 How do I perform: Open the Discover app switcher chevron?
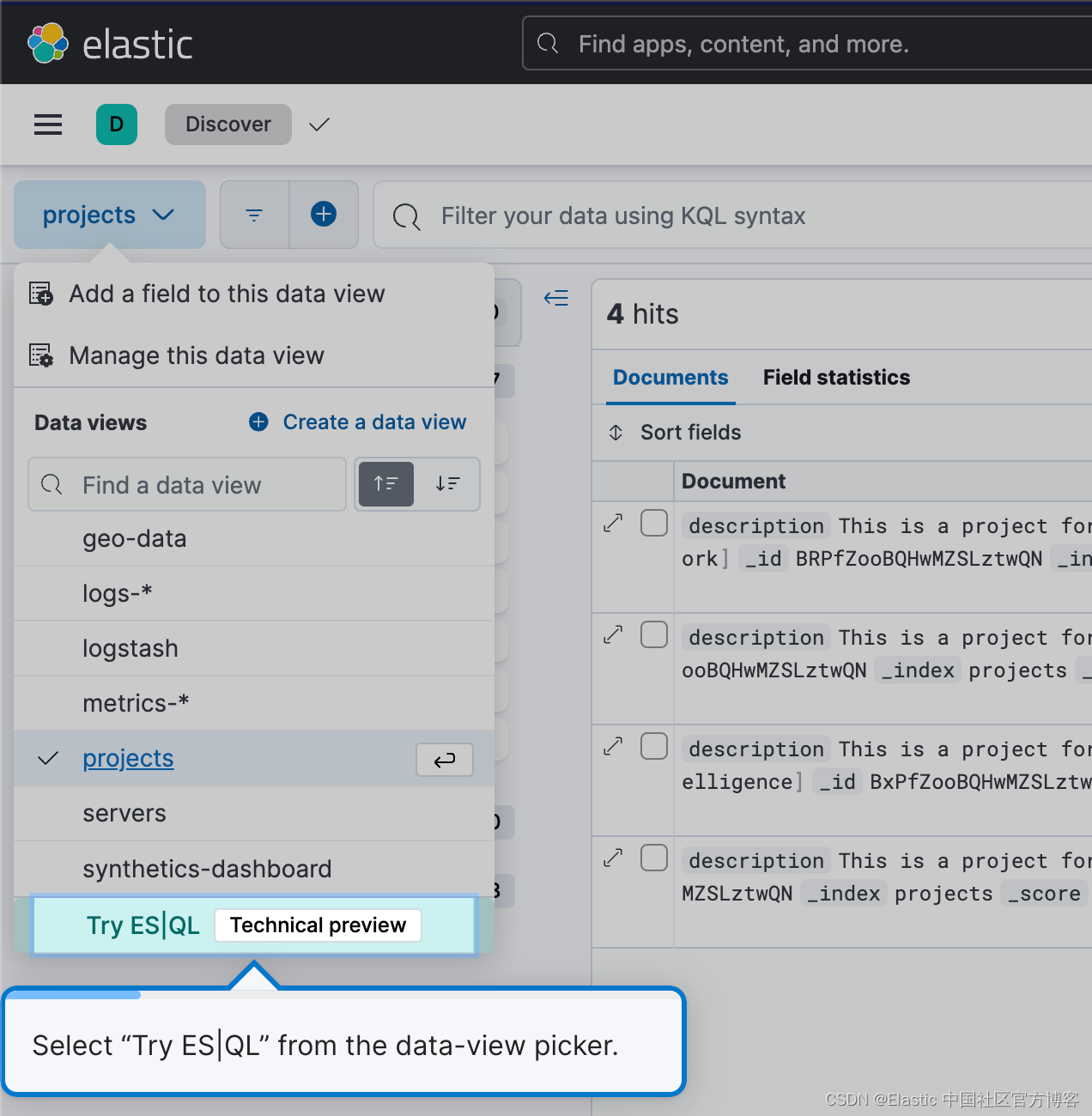click(x=318, y=124)
